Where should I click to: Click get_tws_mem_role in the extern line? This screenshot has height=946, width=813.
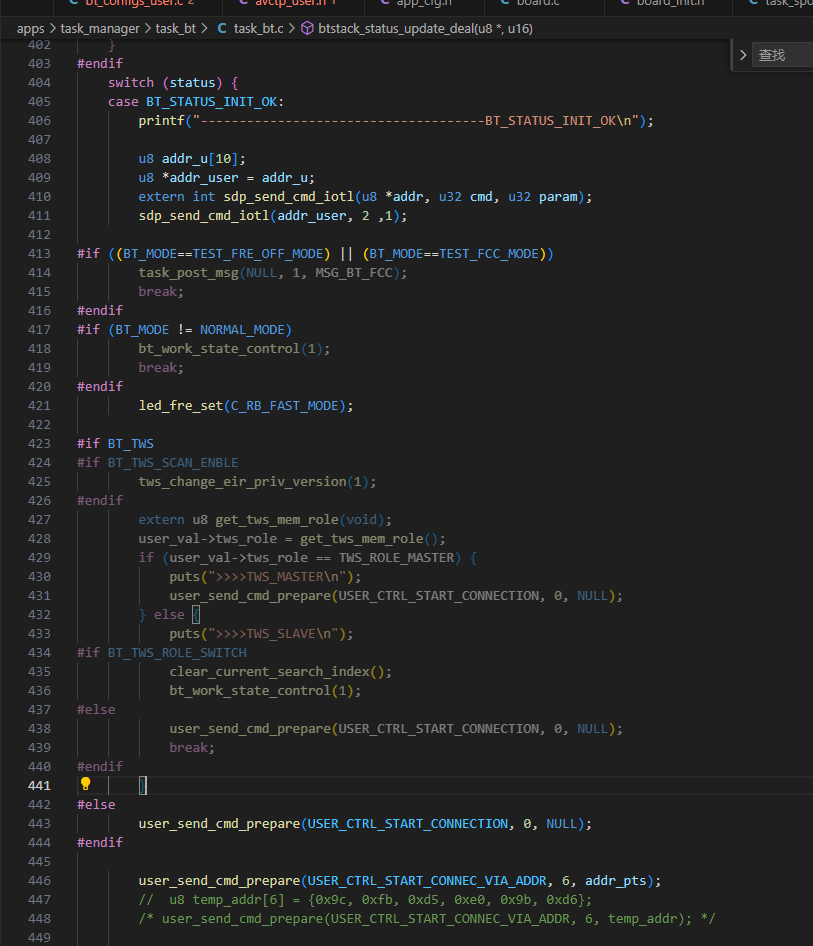(x=277, y=519)
